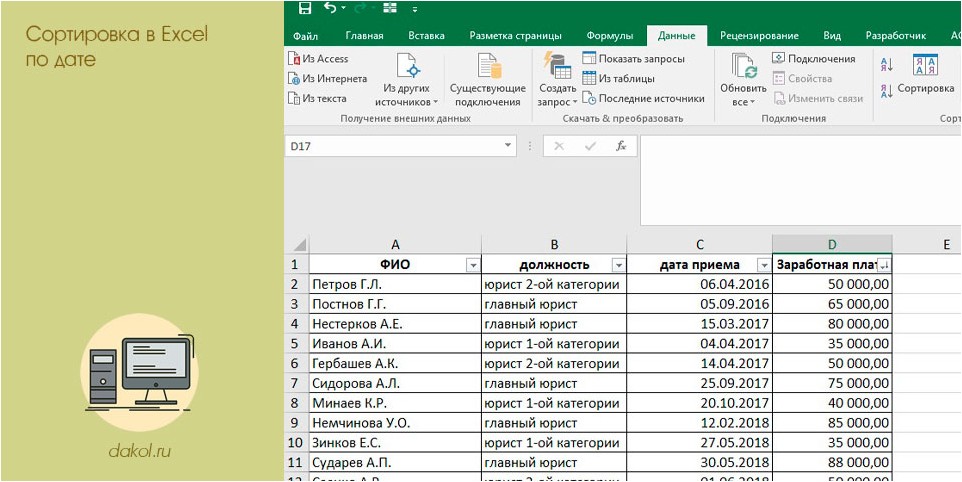The image size is (962, 482).
Task: Open the дата приема filter dropdown
Action: tap(763, 266)
